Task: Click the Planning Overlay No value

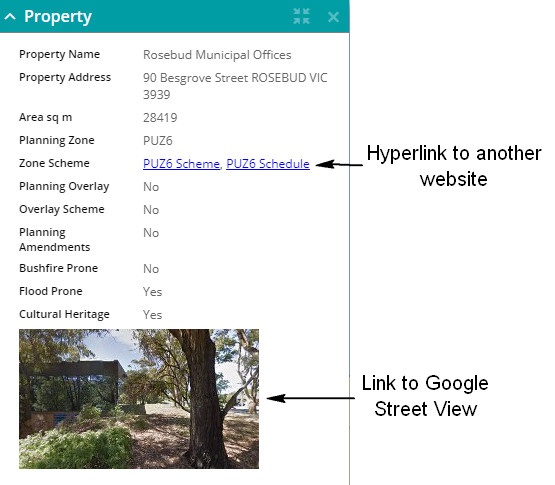Action: click(151, 187)
